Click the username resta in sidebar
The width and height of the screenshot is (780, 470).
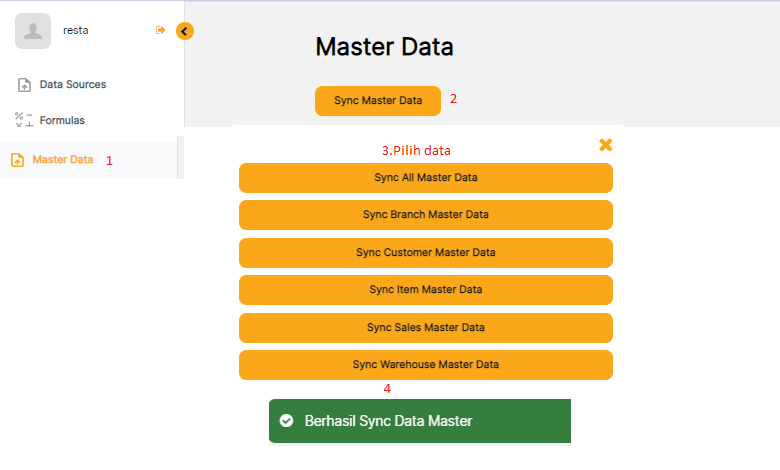(76, 30)
